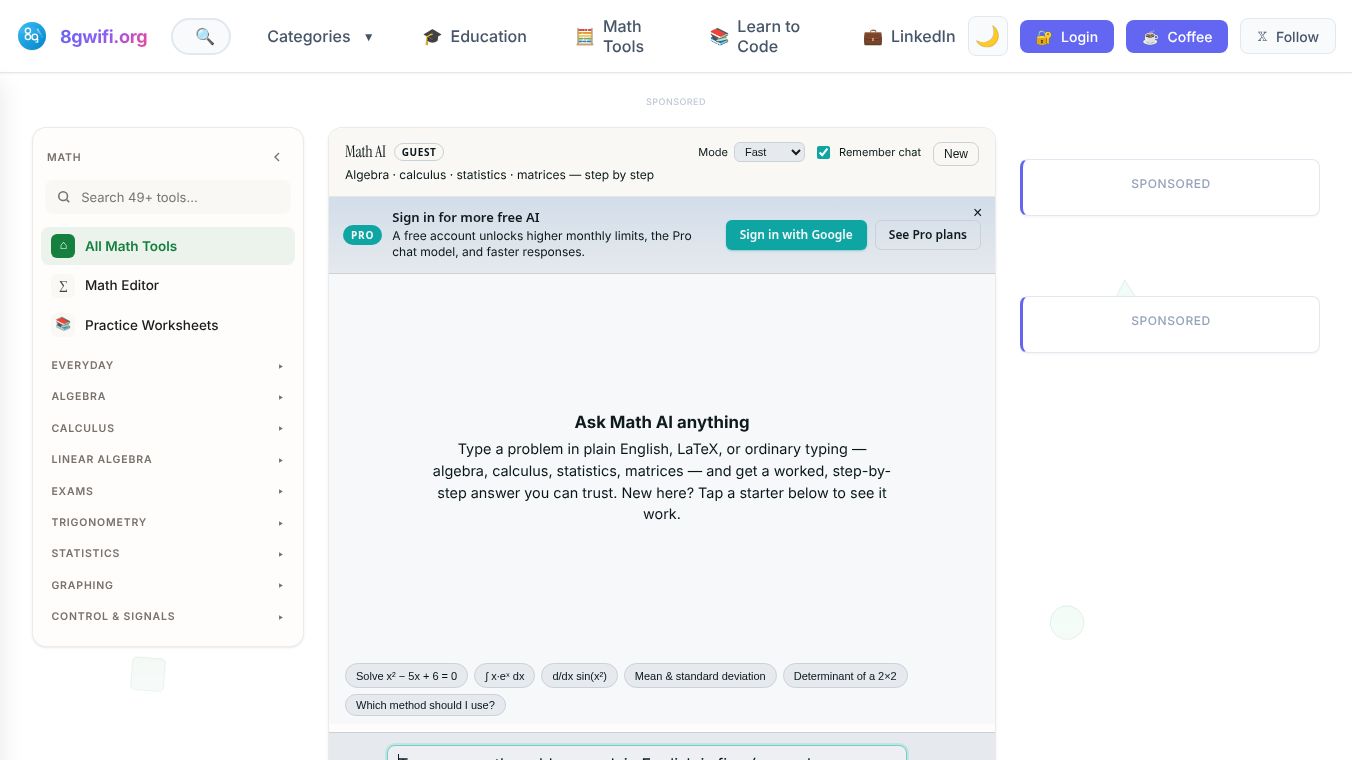1352x760 pixels.
Task: Expand the Everyday section
Action: click(x=168, y=365)
